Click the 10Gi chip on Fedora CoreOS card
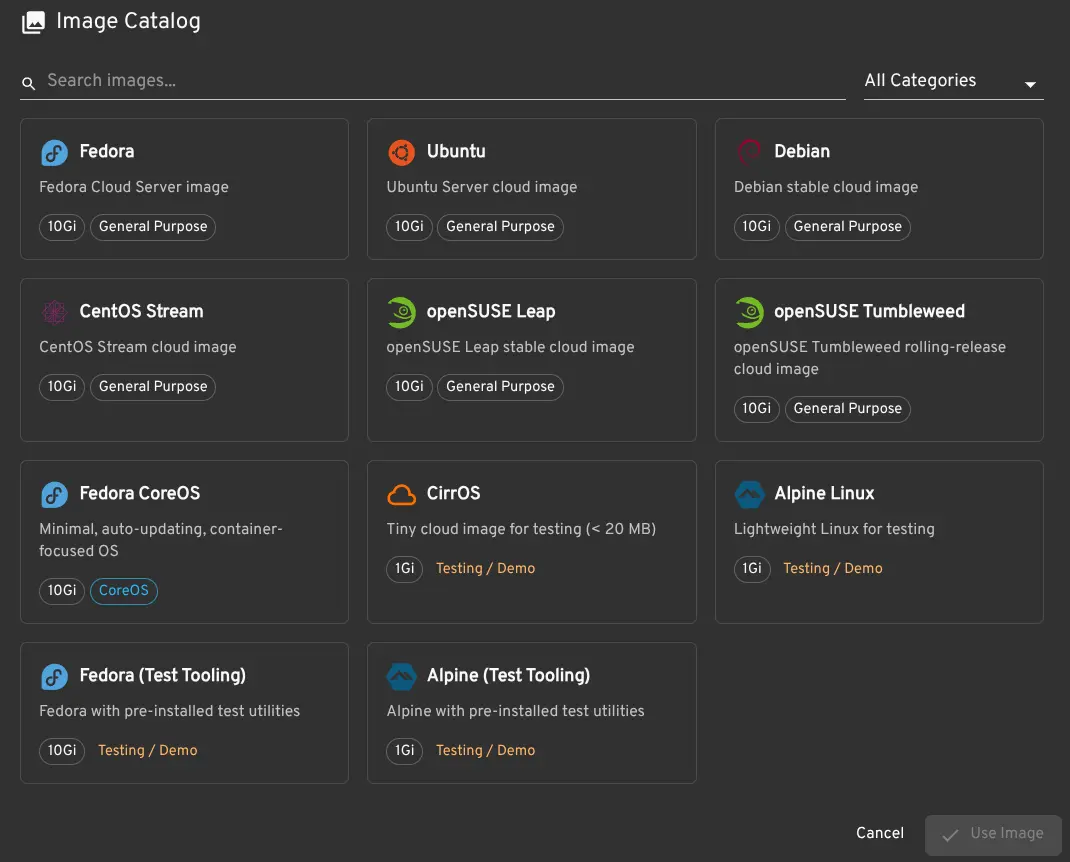The height and width of the screenshot is (862, 1070). pos(61,590)
